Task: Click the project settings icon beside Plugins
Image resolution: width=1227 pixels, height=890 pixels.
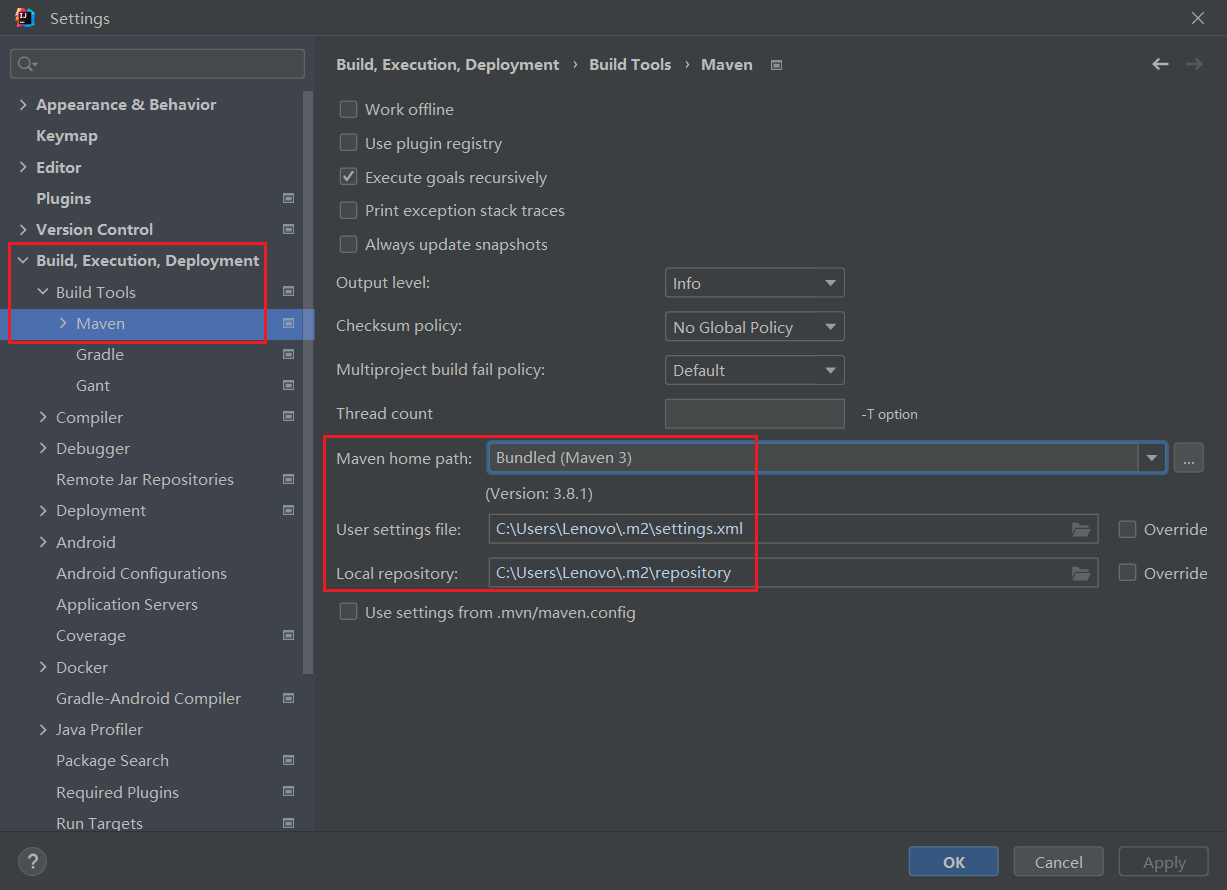Action: [x=288, y=198]
